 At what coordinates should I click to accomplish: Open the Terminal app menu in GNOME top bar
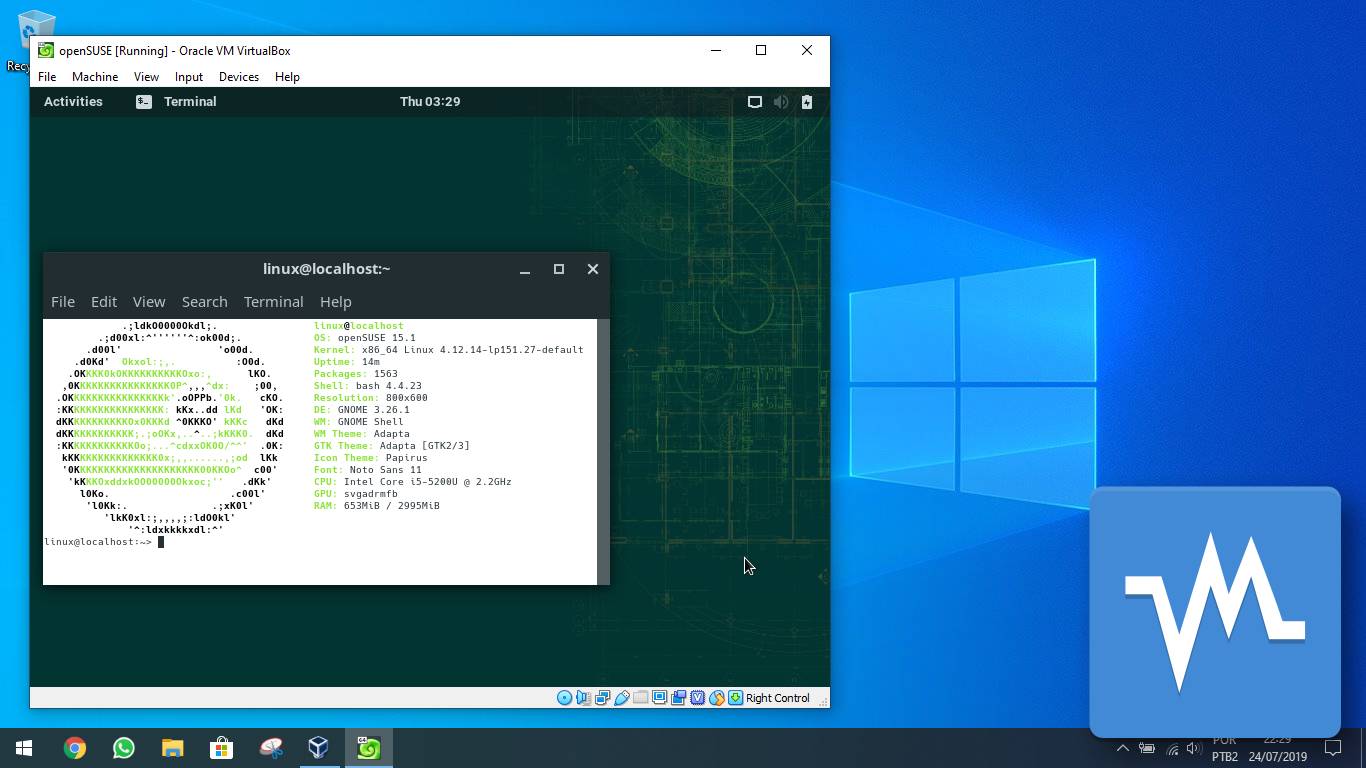tap(190, 101)
